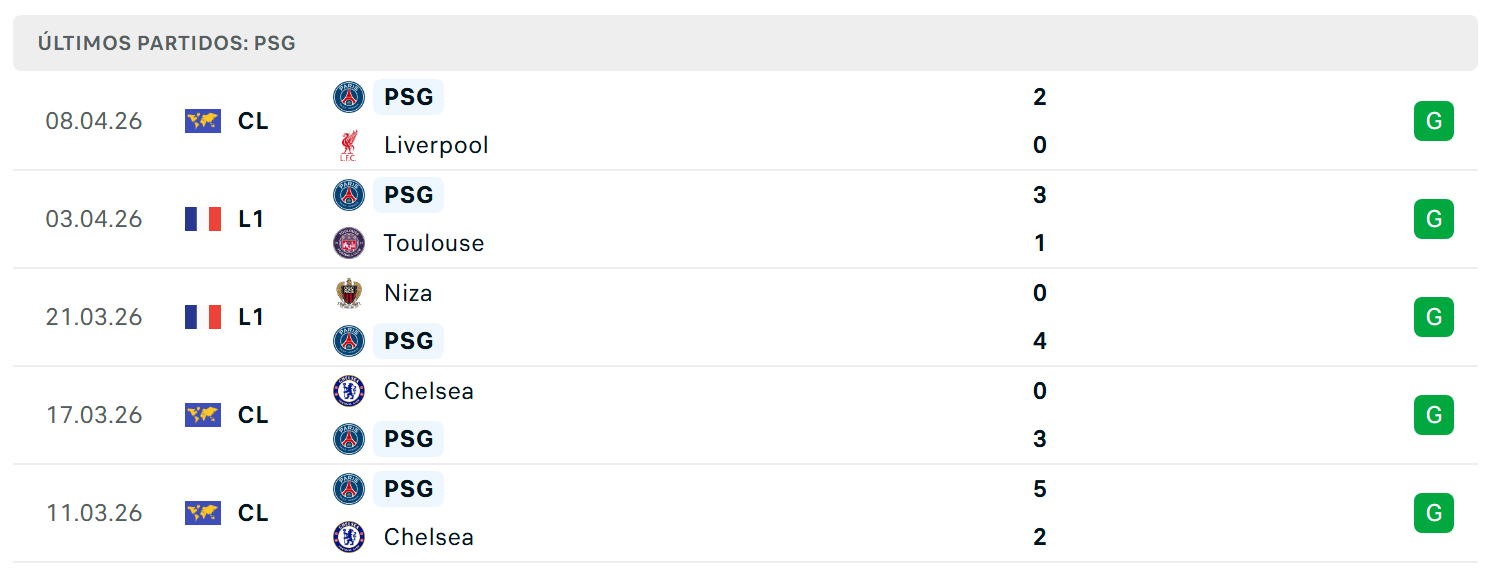1491x579 pixels.
Task: Open the Niza team name link
Action: click(408, 293)
